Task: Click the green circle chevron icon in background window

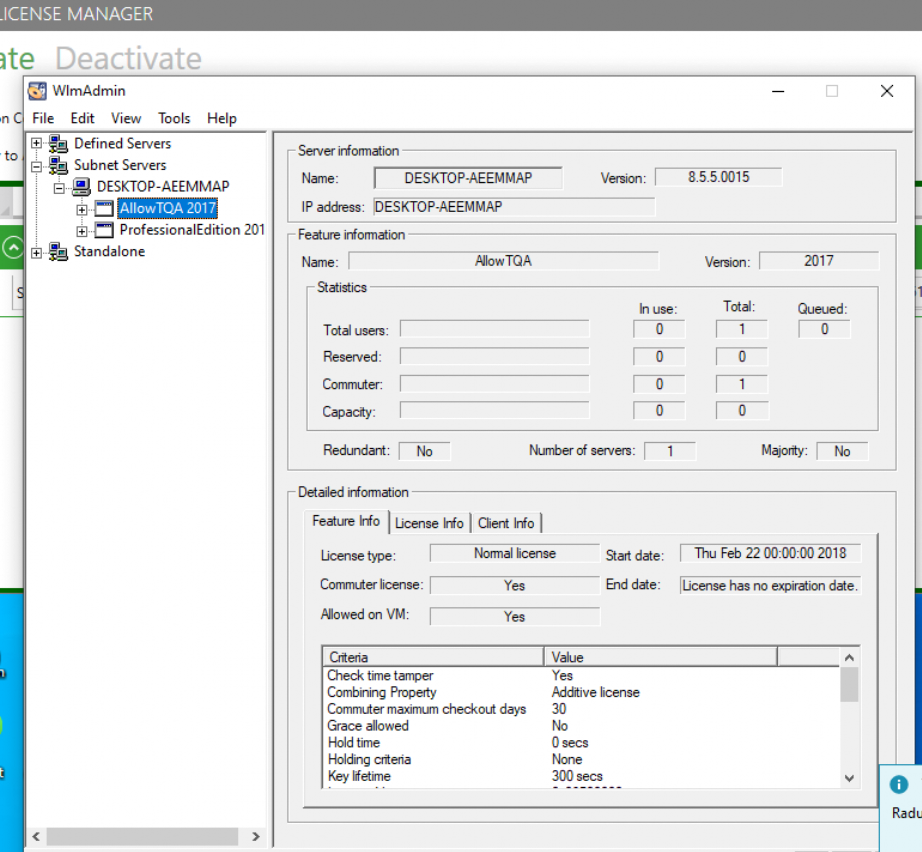Action: [x=12, y=248]
